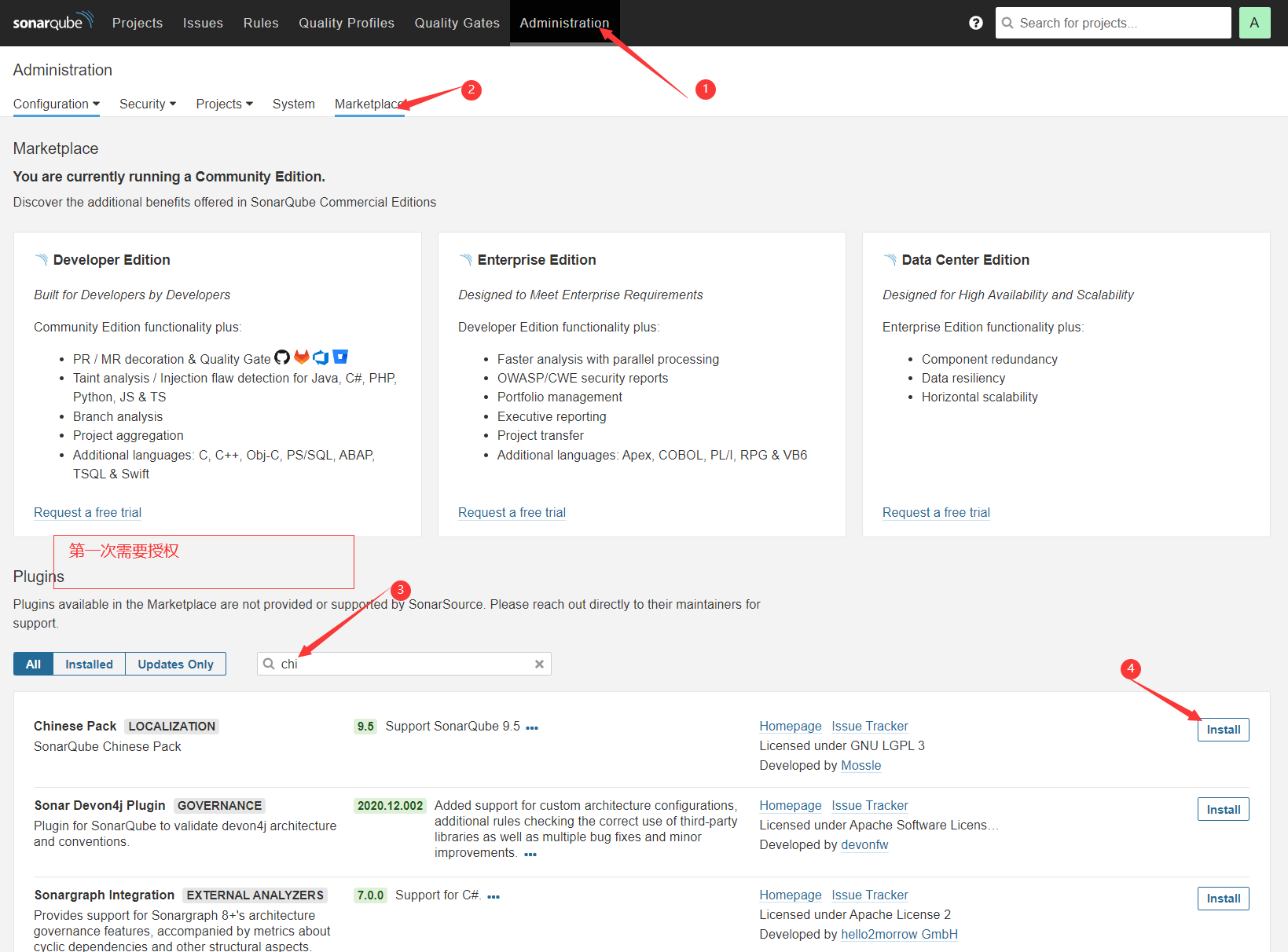Click the 7.0.0 version badge

tap(370, 895)
